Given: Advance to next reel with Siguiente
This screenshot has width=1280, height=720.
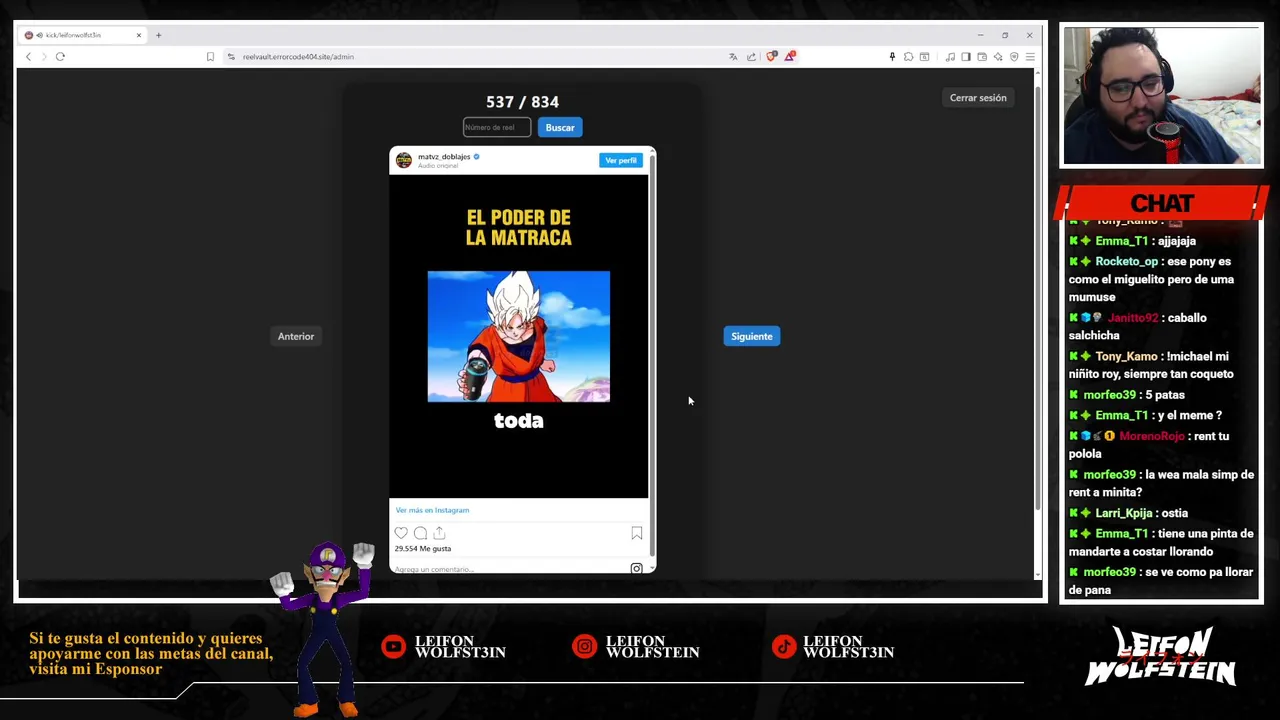Looking at the screenshot, I should 752,336.
